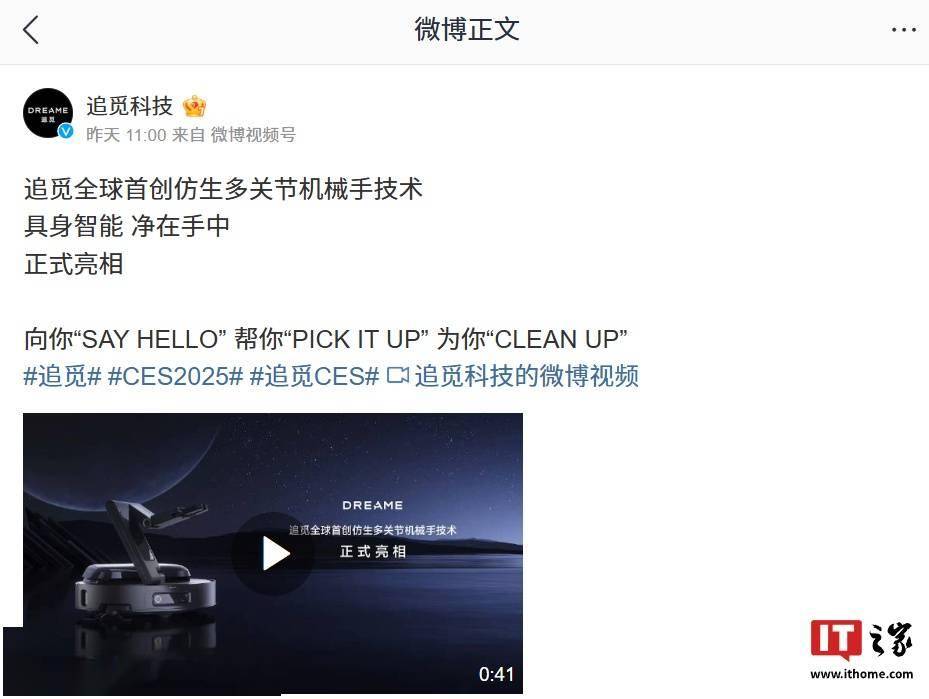The image size is (929, 699).
Task: Open the three-dot more options menu
Action: pos(904,30)
